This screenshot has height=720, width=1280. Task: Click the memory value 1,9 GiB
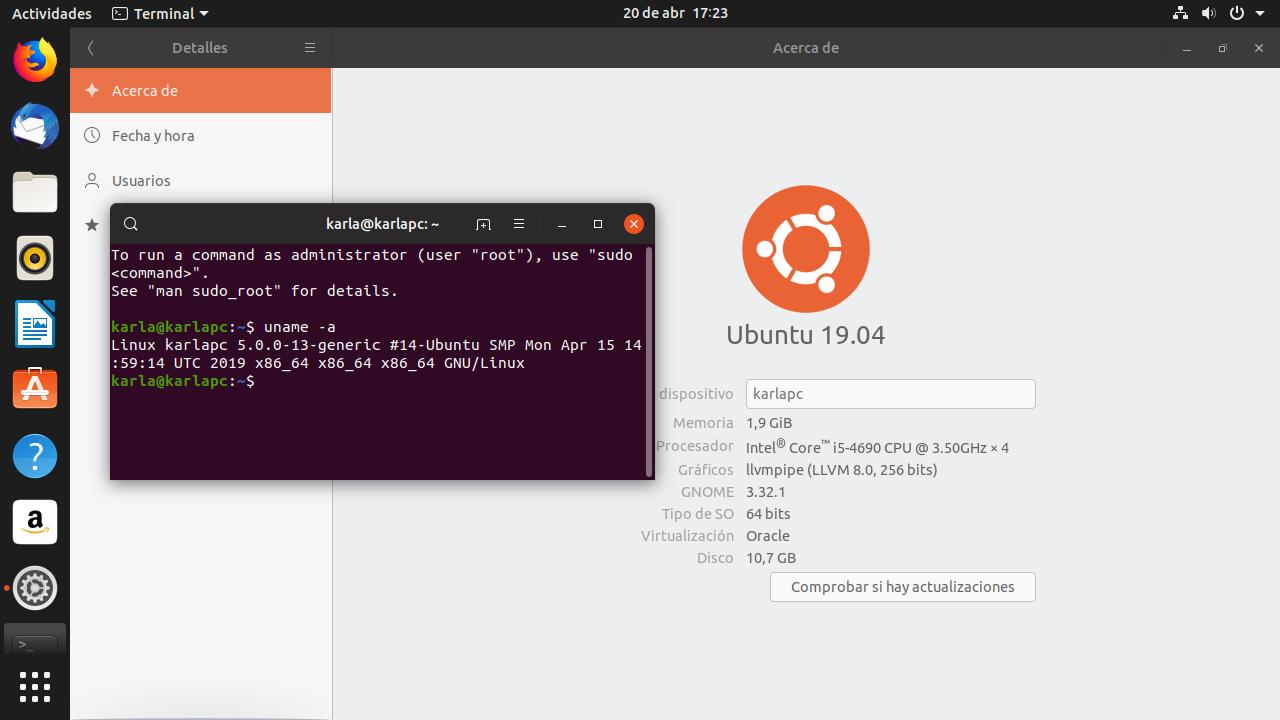(769, 423)
